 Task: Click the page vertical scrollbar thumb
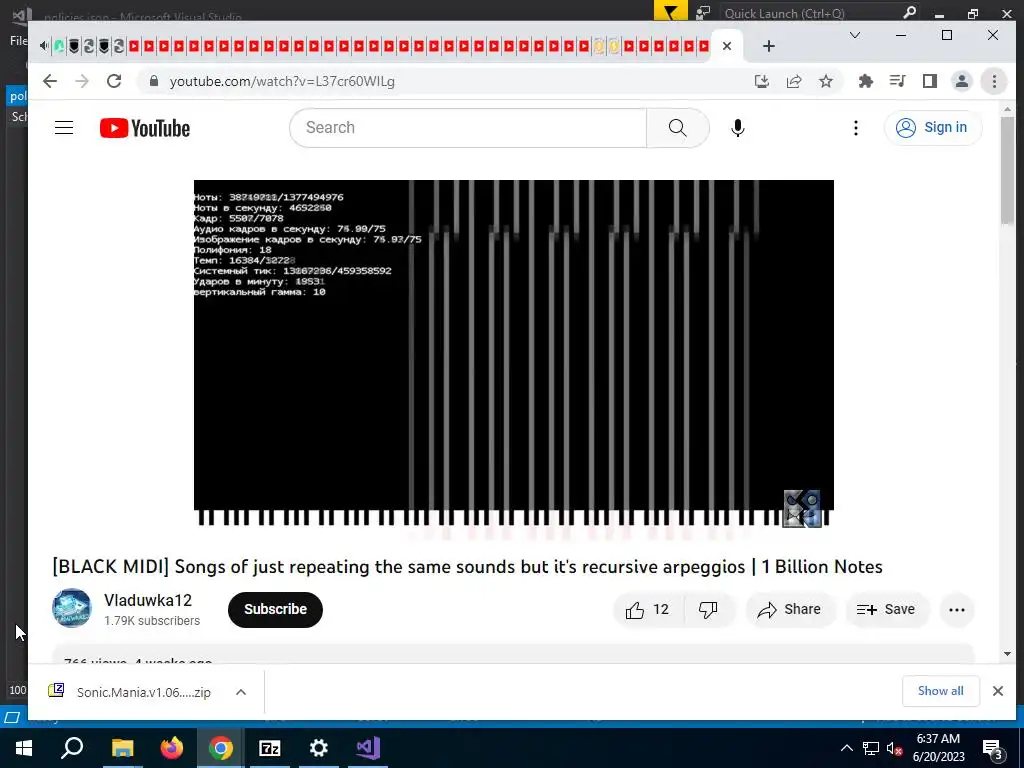1007,170
